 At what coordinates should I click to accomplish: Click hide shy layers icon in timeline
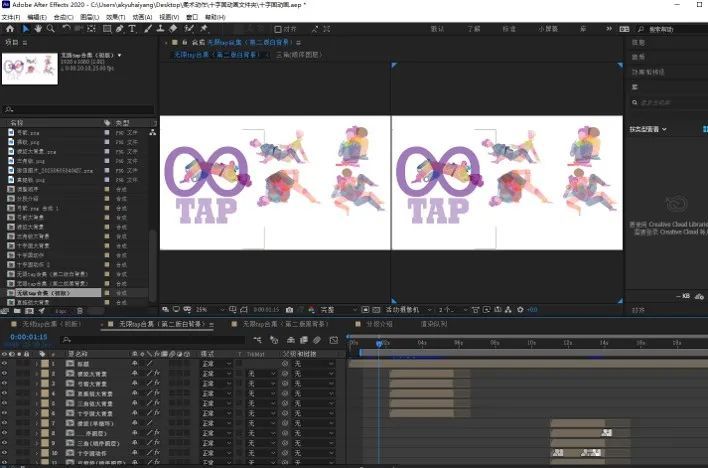[291, 340]
